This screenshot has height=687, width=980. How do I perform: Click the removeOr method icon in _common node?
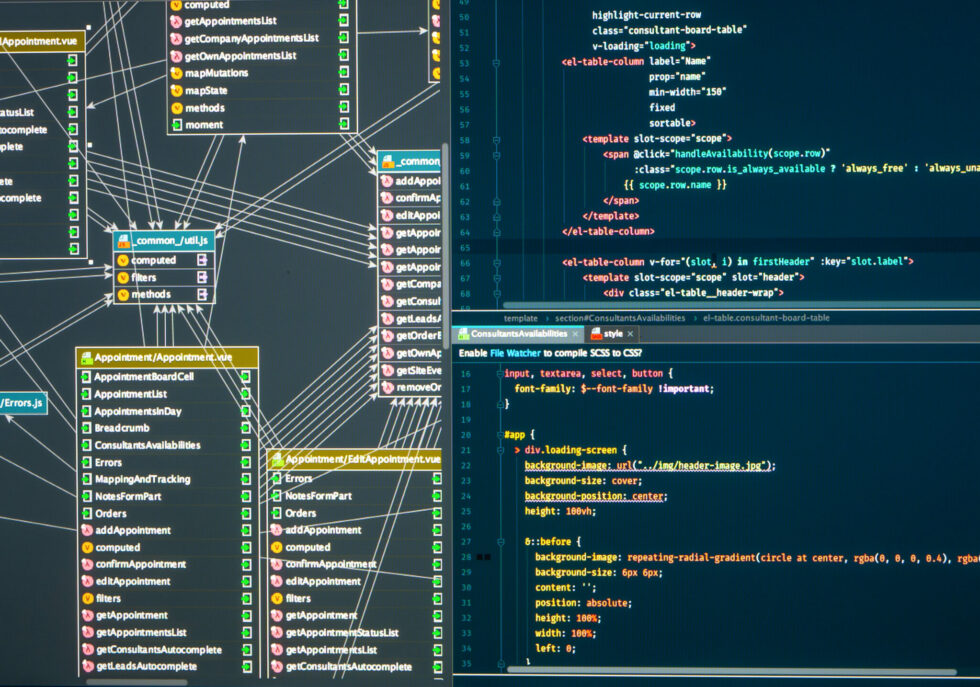tap(388, 388)
